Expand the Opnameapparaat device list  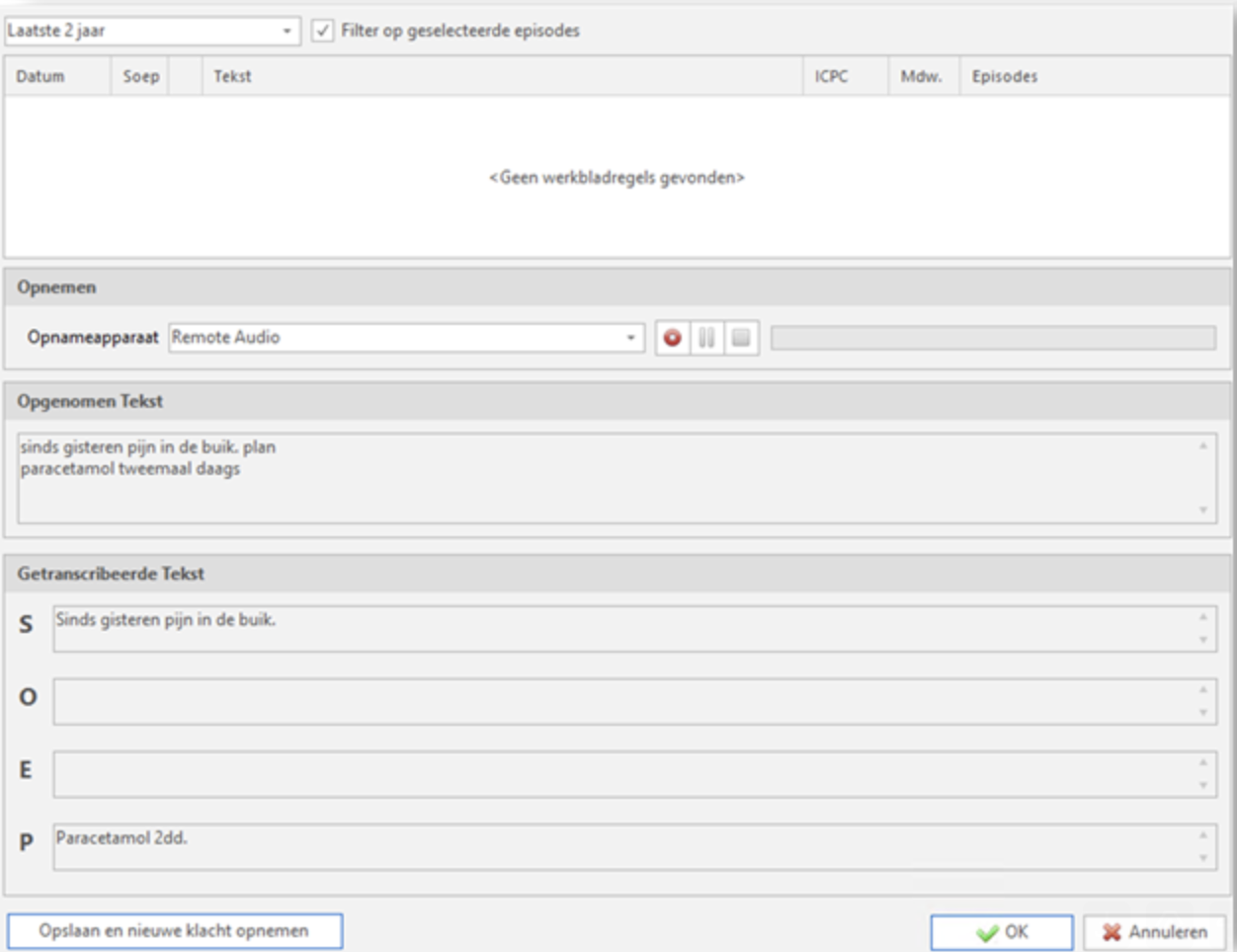pos(630,337)
